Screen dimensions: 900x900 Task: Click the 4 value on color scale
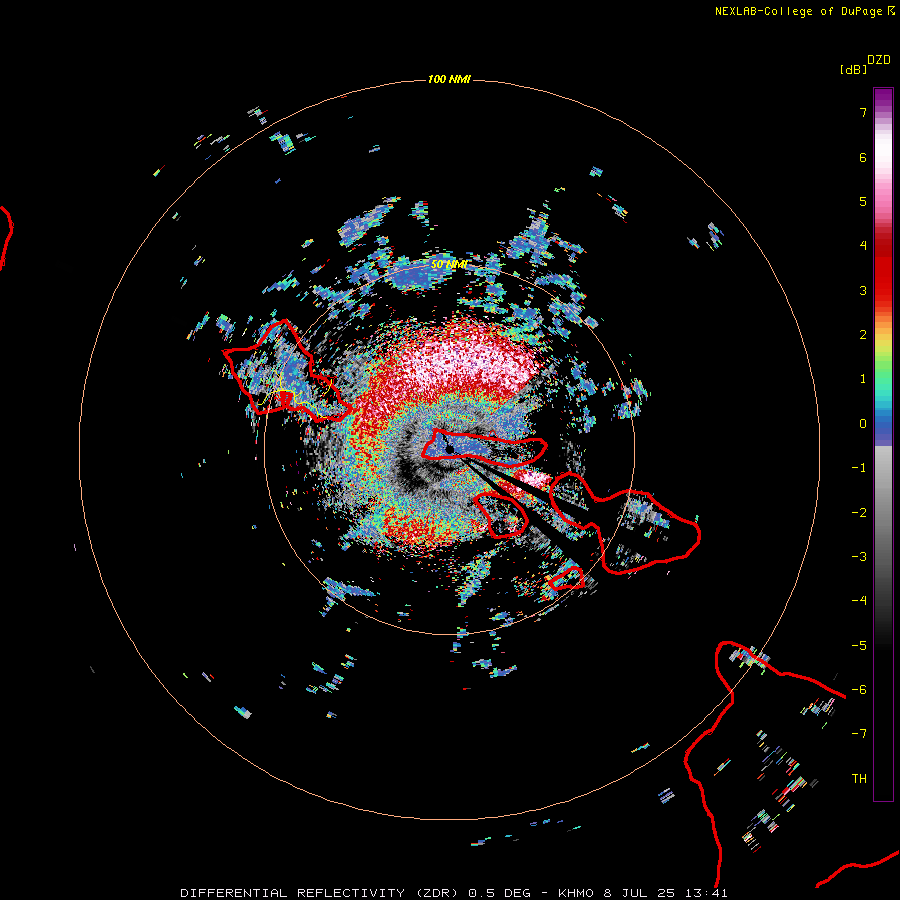coord(863,246)
